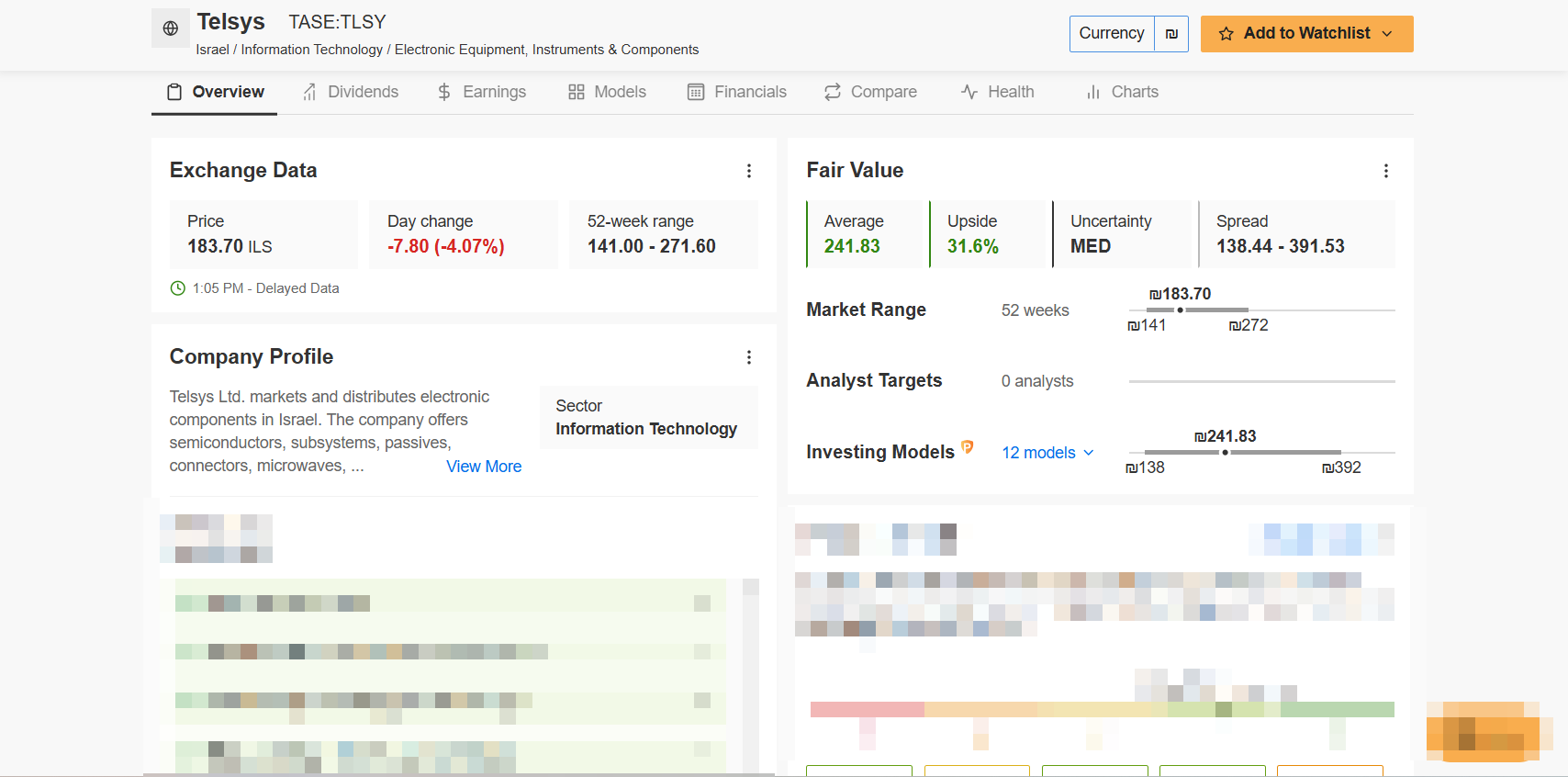The height and width of the screenshot is (777, 1568).
Task: Click the bar chart icon beside Charts
Action: point(1093,92)
